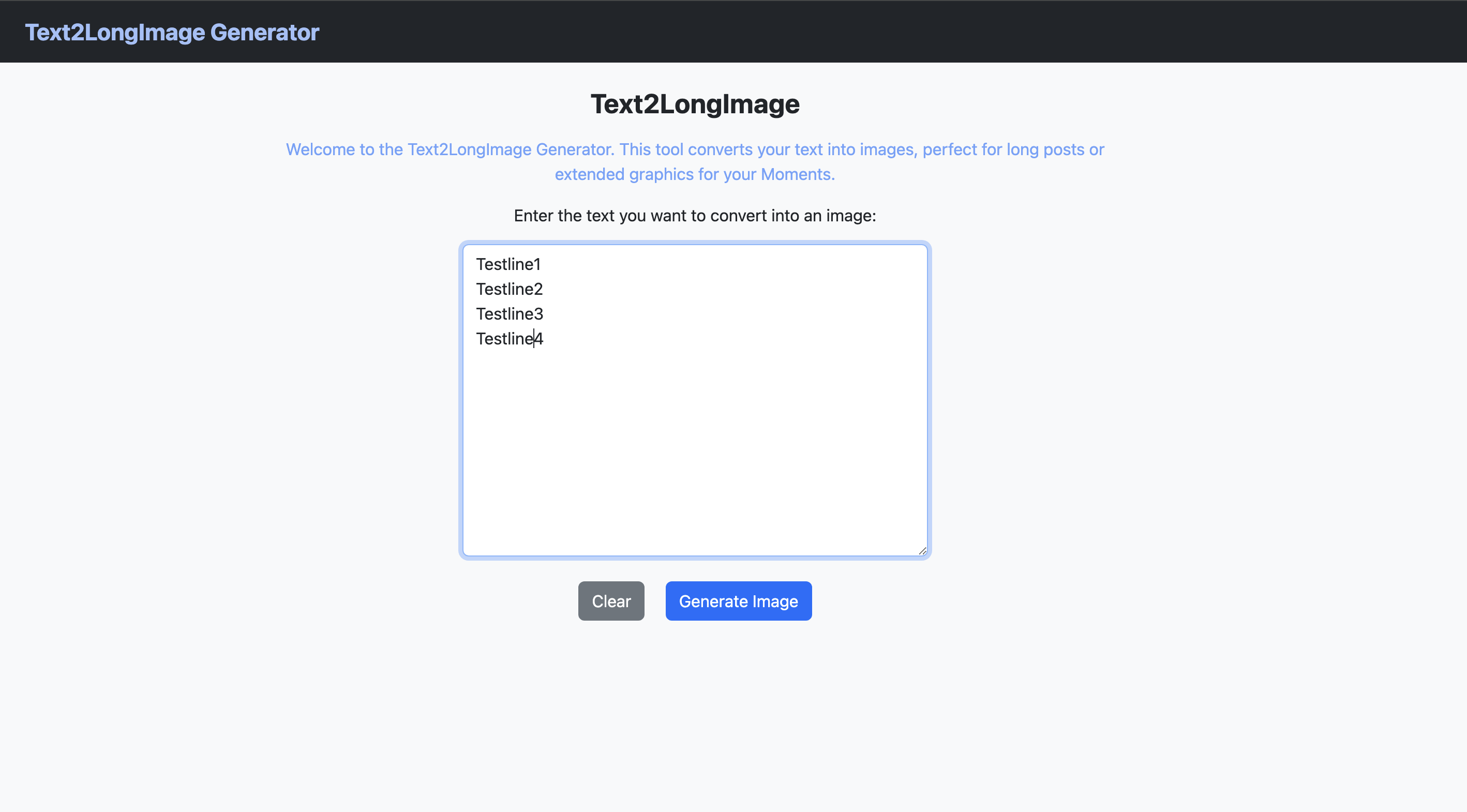Click the Generate Image button

pyautogui.click(x=738, y=601)
